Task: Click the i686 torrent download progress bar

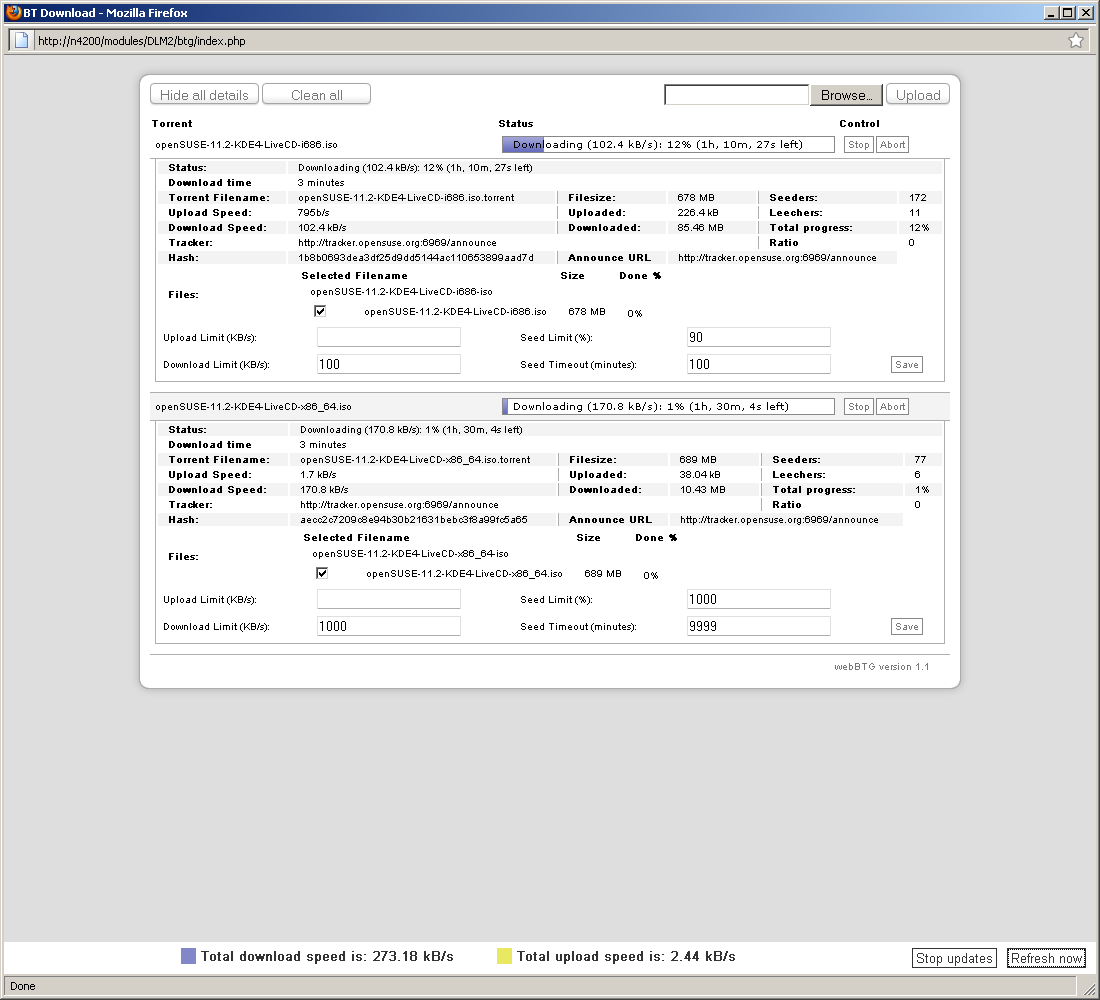Action: (x=668, y=145)
